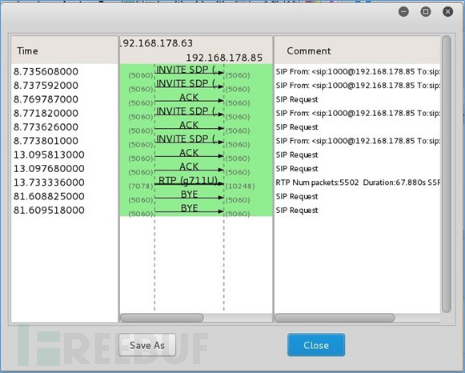
Task: Click the RTP (g711U) flow arrow
Action: (x=189, y=181)
